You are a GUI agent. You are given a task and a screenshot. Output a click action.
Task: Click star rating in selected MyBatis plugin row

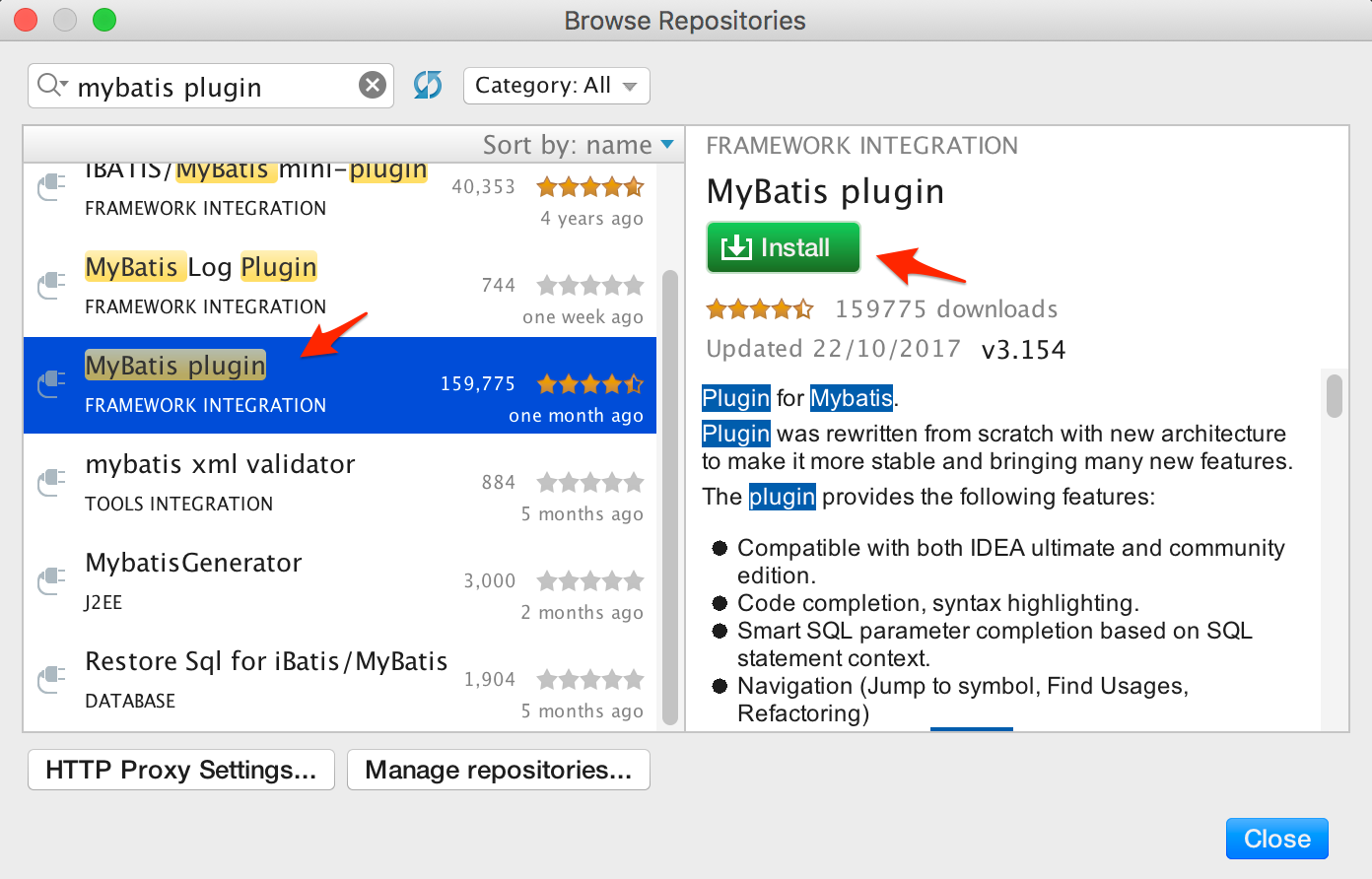590,384
